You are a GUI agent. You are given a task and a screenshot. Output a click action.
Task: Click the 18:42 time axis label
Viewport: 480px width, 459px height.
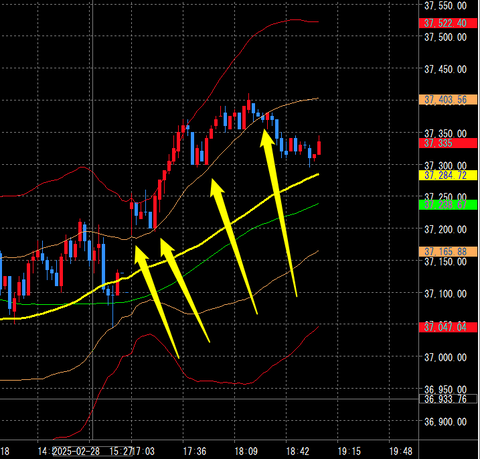click(x=298, y=451)
